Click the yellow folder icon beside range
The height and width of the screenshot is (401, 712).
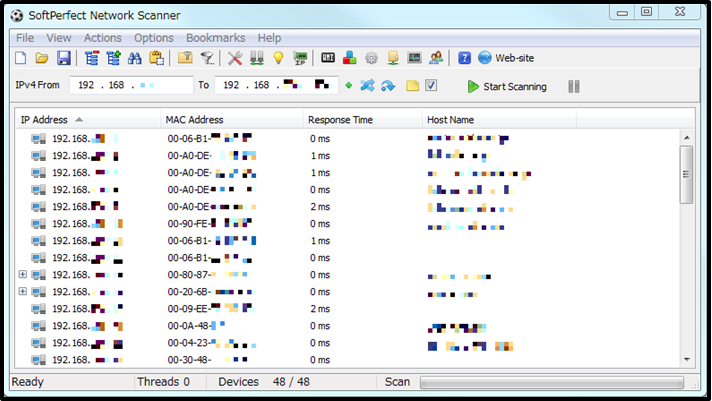(412, 85)
